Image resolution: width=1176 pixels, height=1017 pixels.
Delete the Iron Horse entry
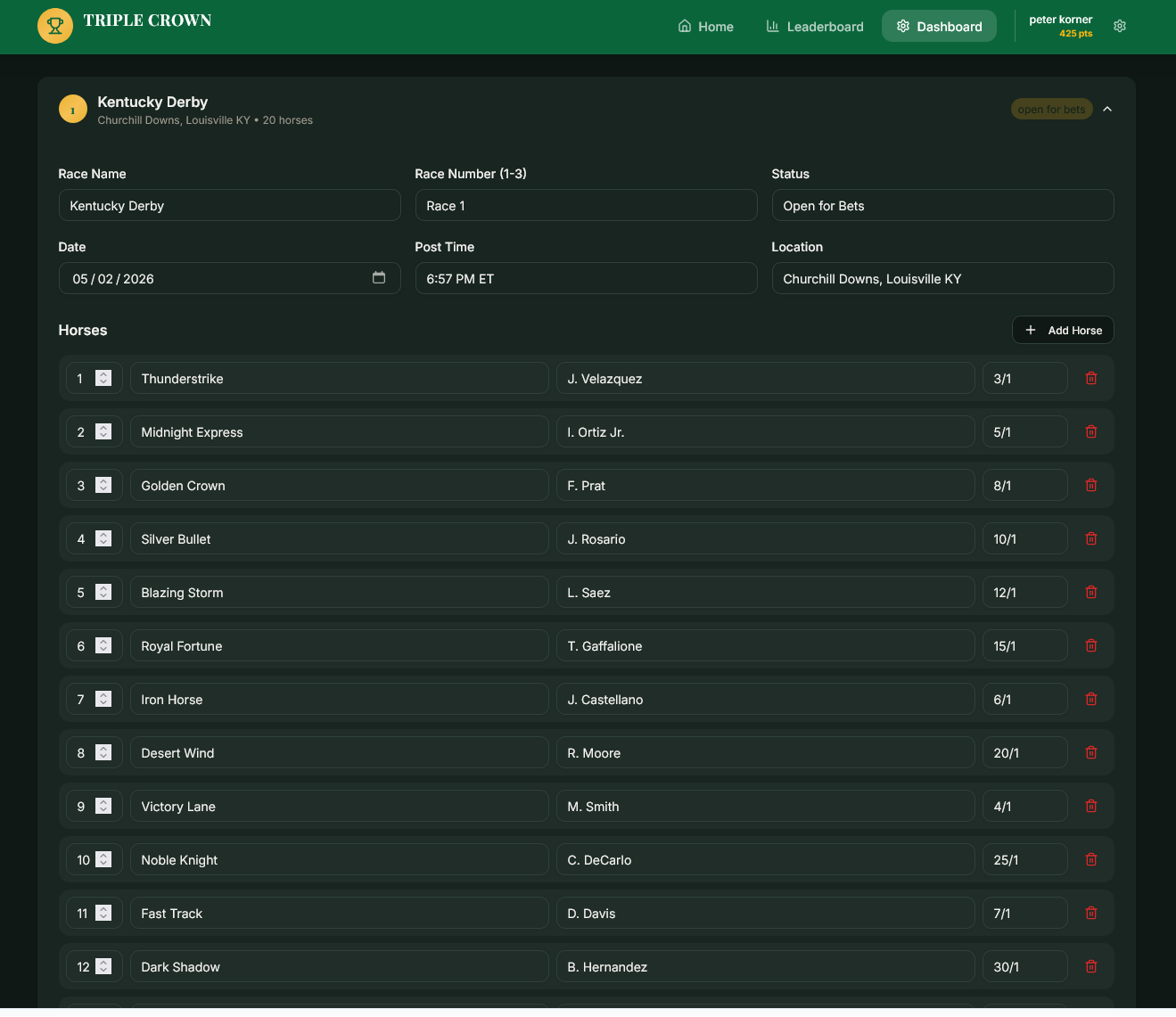coord(1090,699)
